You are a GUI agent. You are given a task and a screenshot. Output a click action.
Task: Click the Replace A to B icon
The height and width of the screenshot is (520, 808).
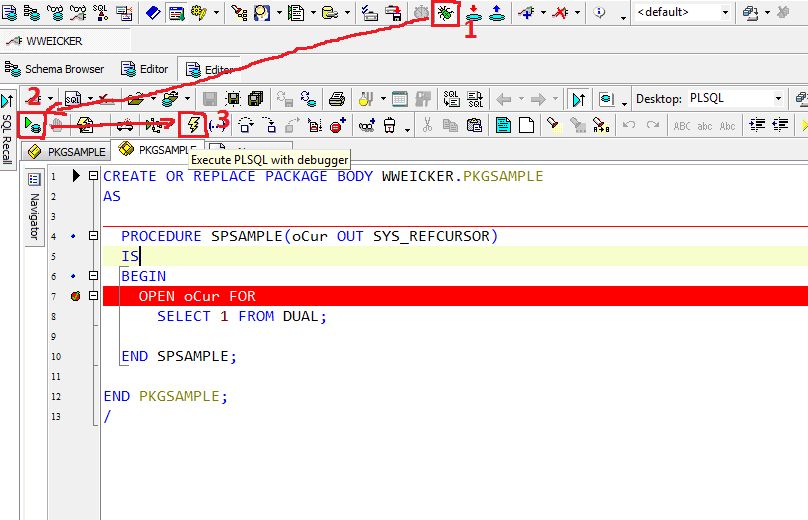(601, 125)
